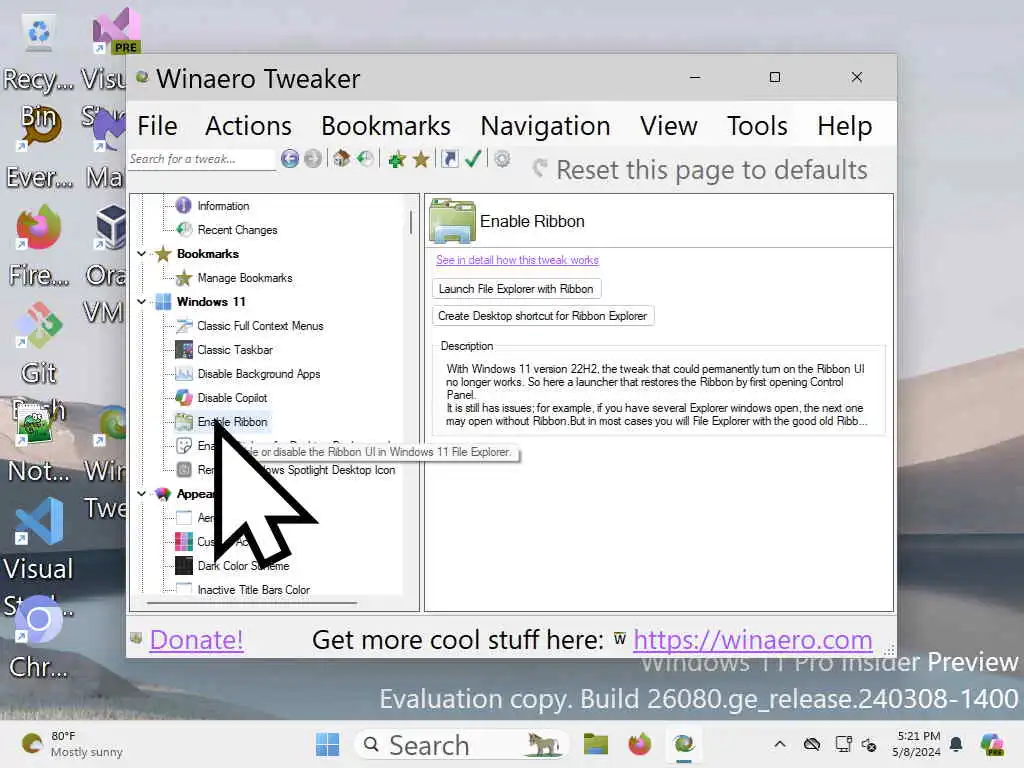Show hidden system tray icons chevron
Viewport: 1024px width, 768px height.
780,744
